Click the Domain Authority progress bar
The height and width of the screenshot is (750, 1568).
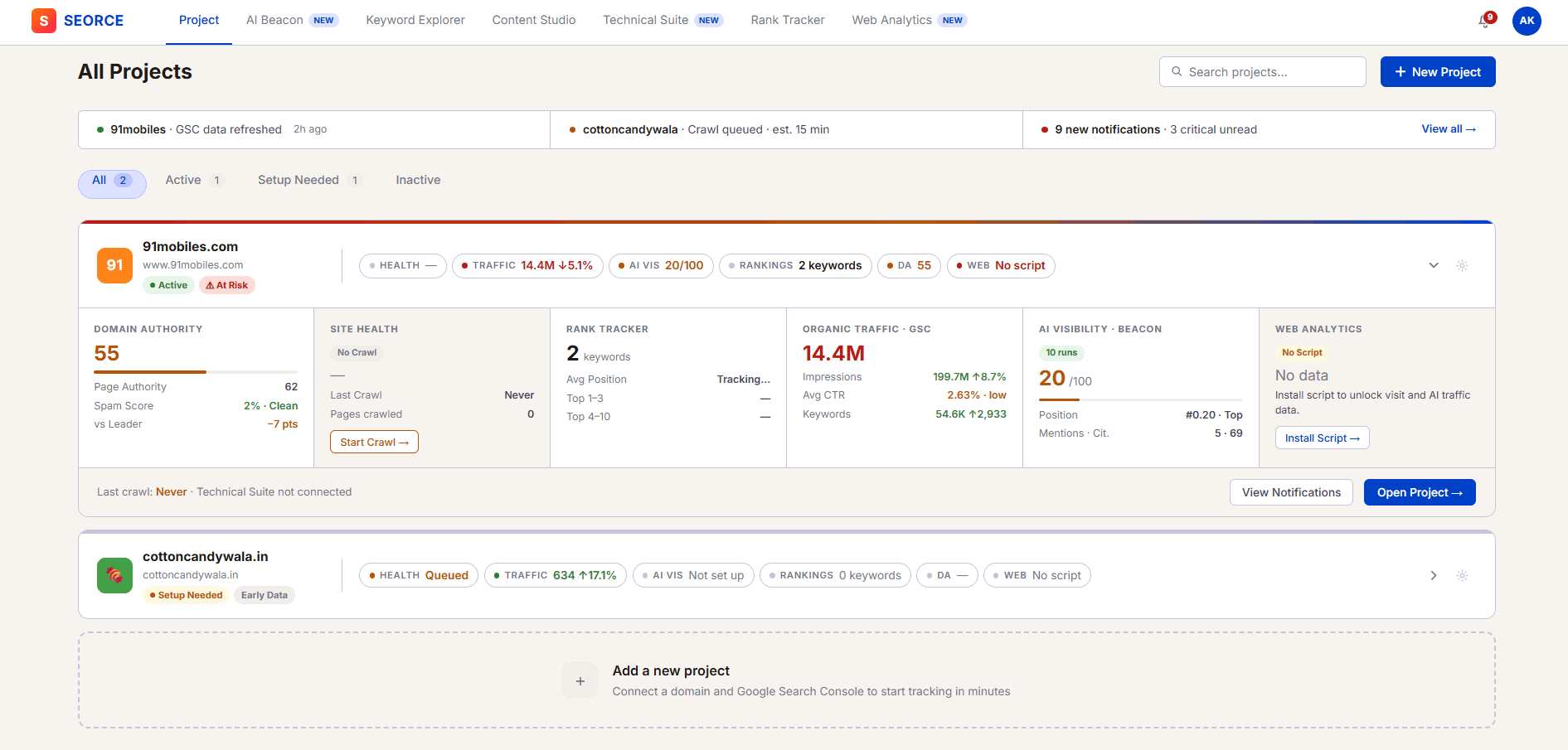(196, 372)
